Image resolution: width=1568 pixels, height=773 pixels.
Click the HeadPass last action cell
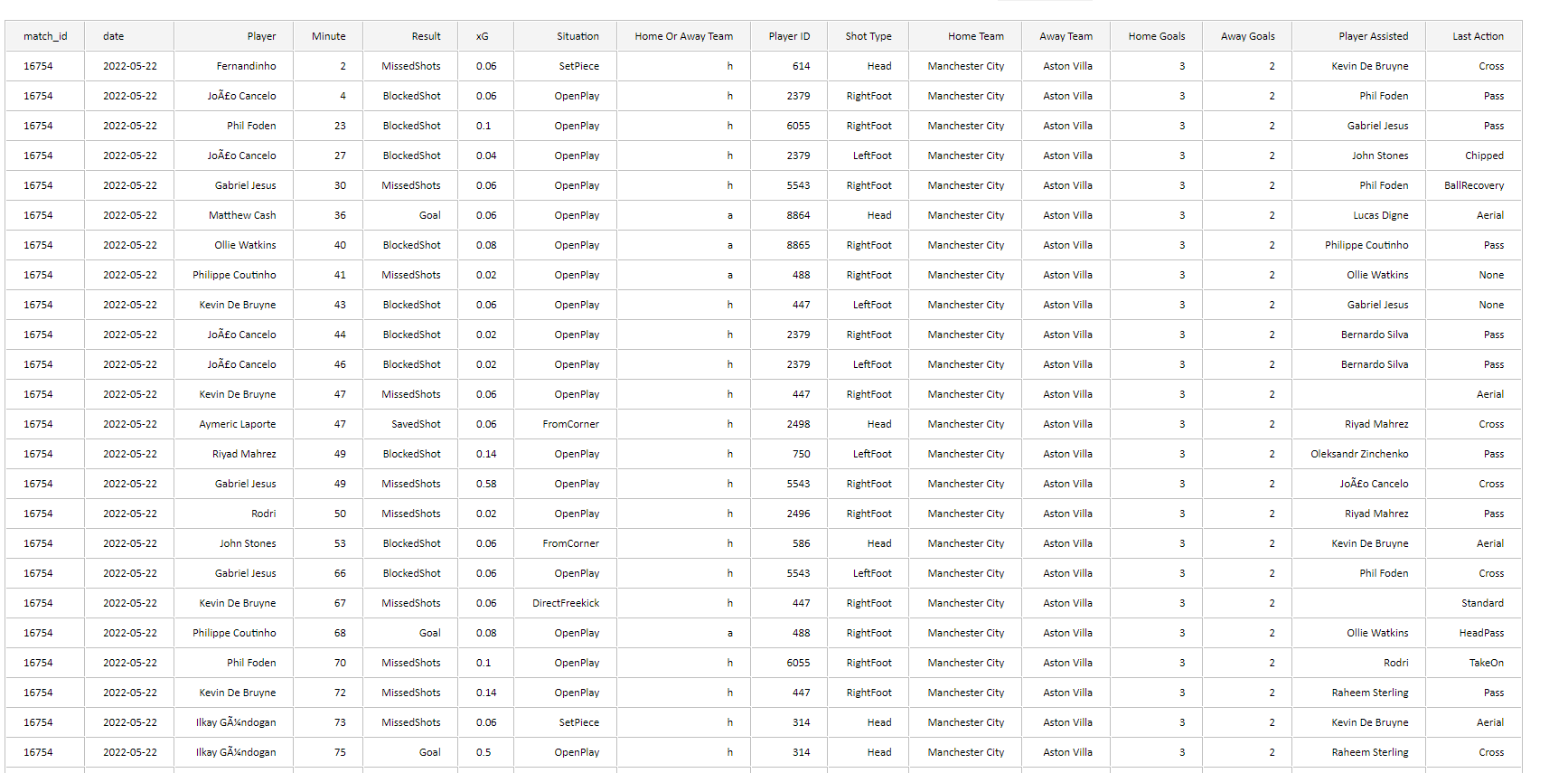[1481, 633]
